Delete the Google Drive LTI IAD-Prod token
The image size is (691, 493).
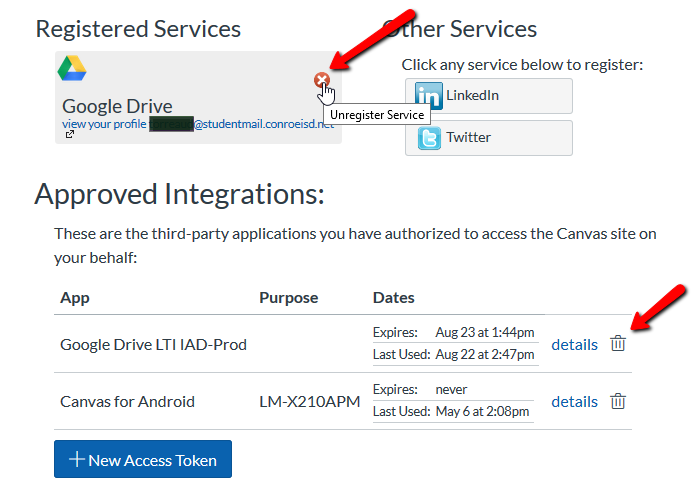pos(618,344)
